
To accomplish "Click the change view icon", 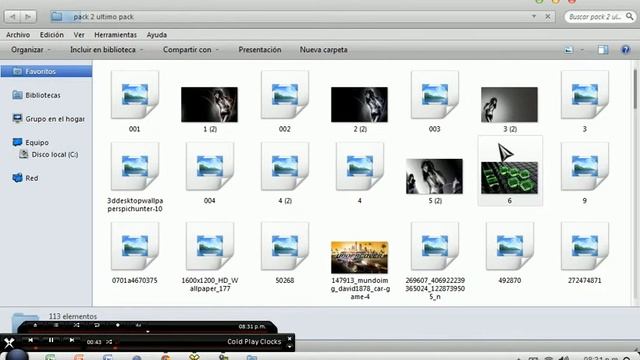I will tap(569, 50).
